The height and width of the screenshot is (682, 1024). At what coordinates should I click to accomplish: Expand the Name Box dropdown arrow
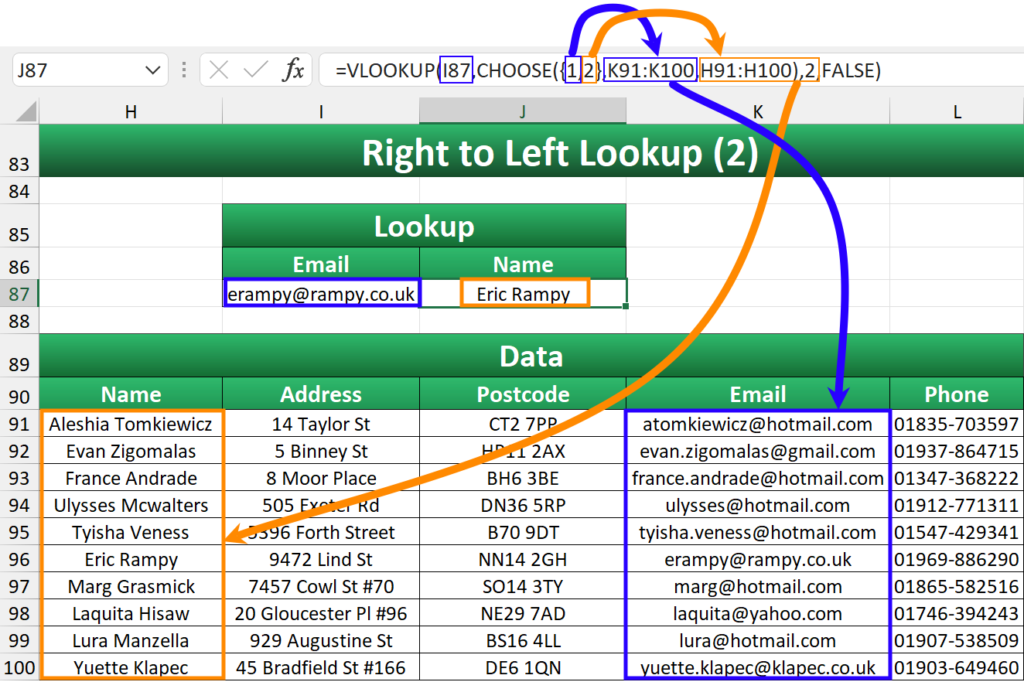[153, 70]
